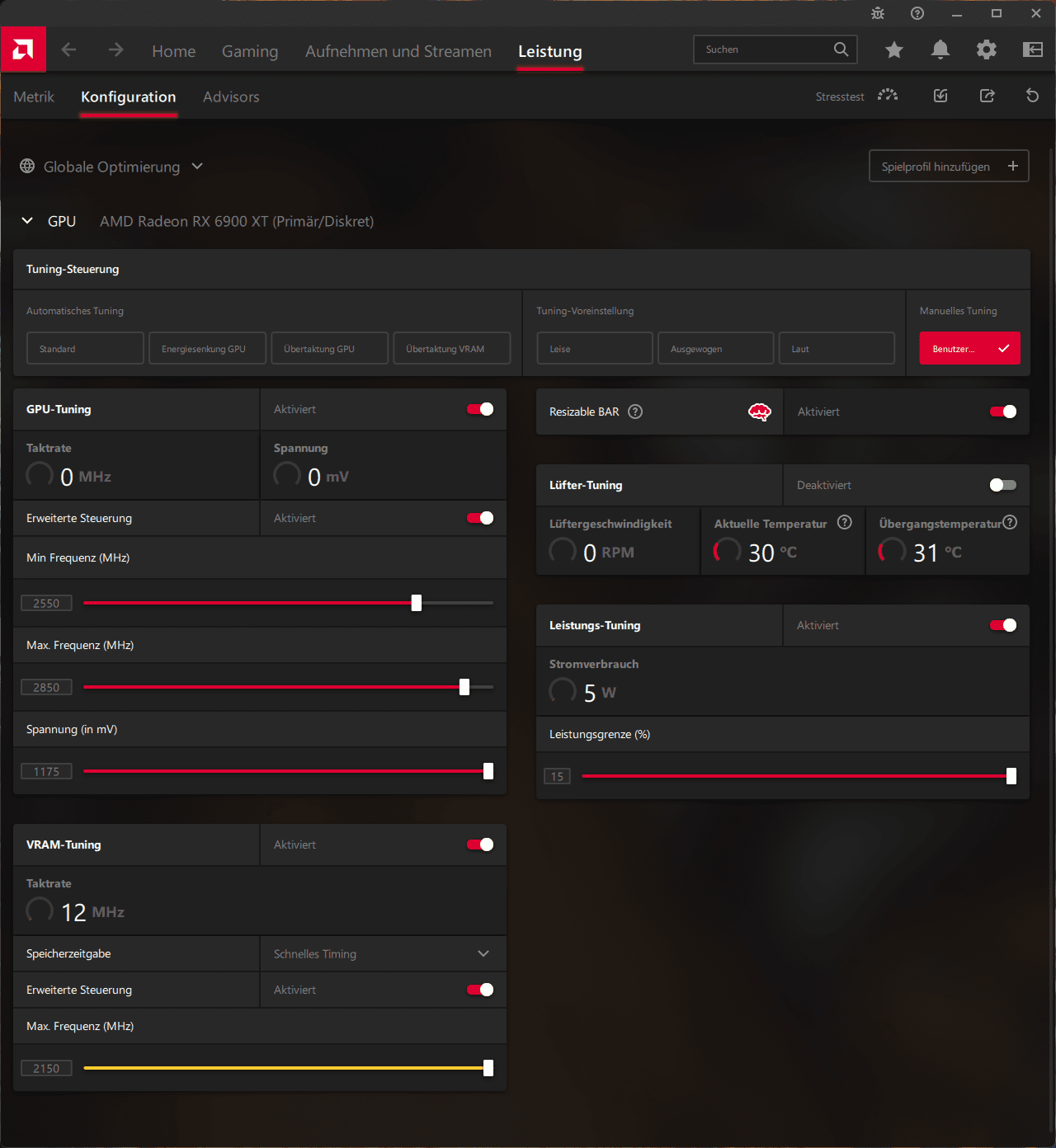Disable VRAM-Tuning toggle
Image resolution: width=1056 pixels, height=1148 pixels.
click(480, 845)
